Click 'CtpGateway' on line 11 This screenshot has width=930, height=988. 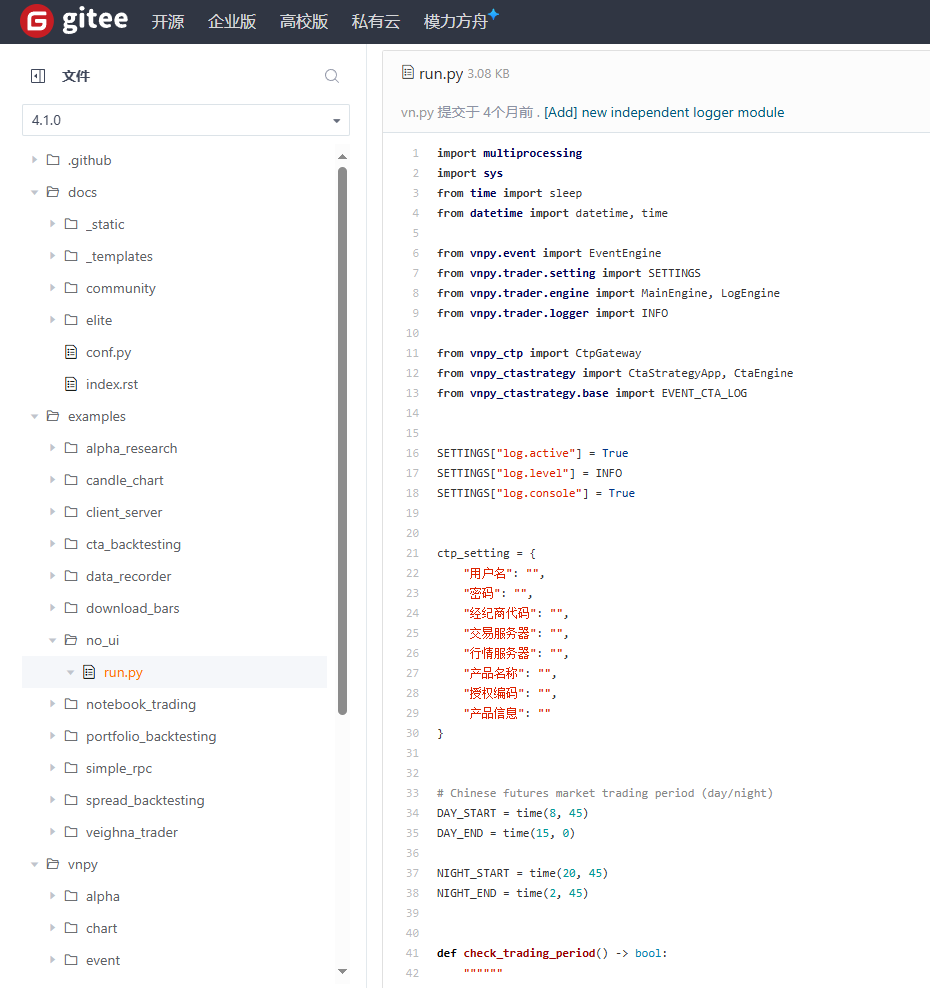pyautogui.click(x=608, y=353)
